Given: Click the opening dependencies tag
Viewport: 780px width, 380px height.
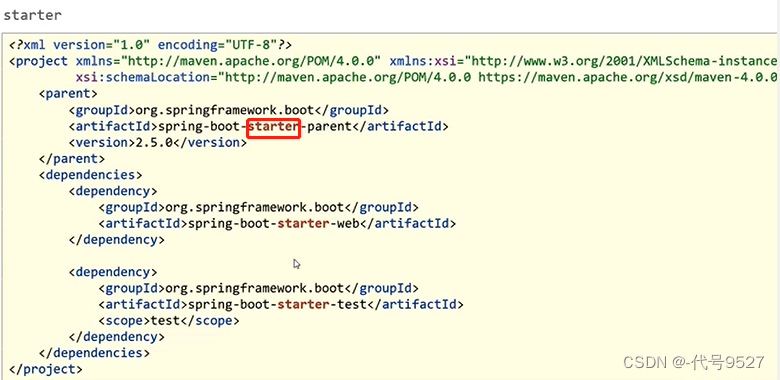Looking at the screenshot, I should coord(91,175).
